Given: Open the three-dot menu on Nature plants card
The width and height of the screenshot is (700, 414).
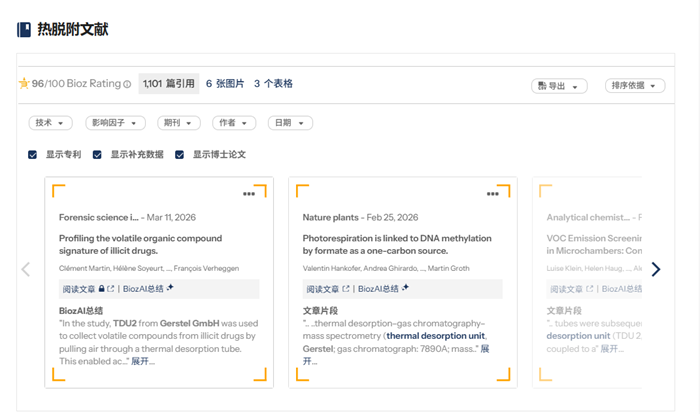Looking at the screenshot, I should 493,194.
